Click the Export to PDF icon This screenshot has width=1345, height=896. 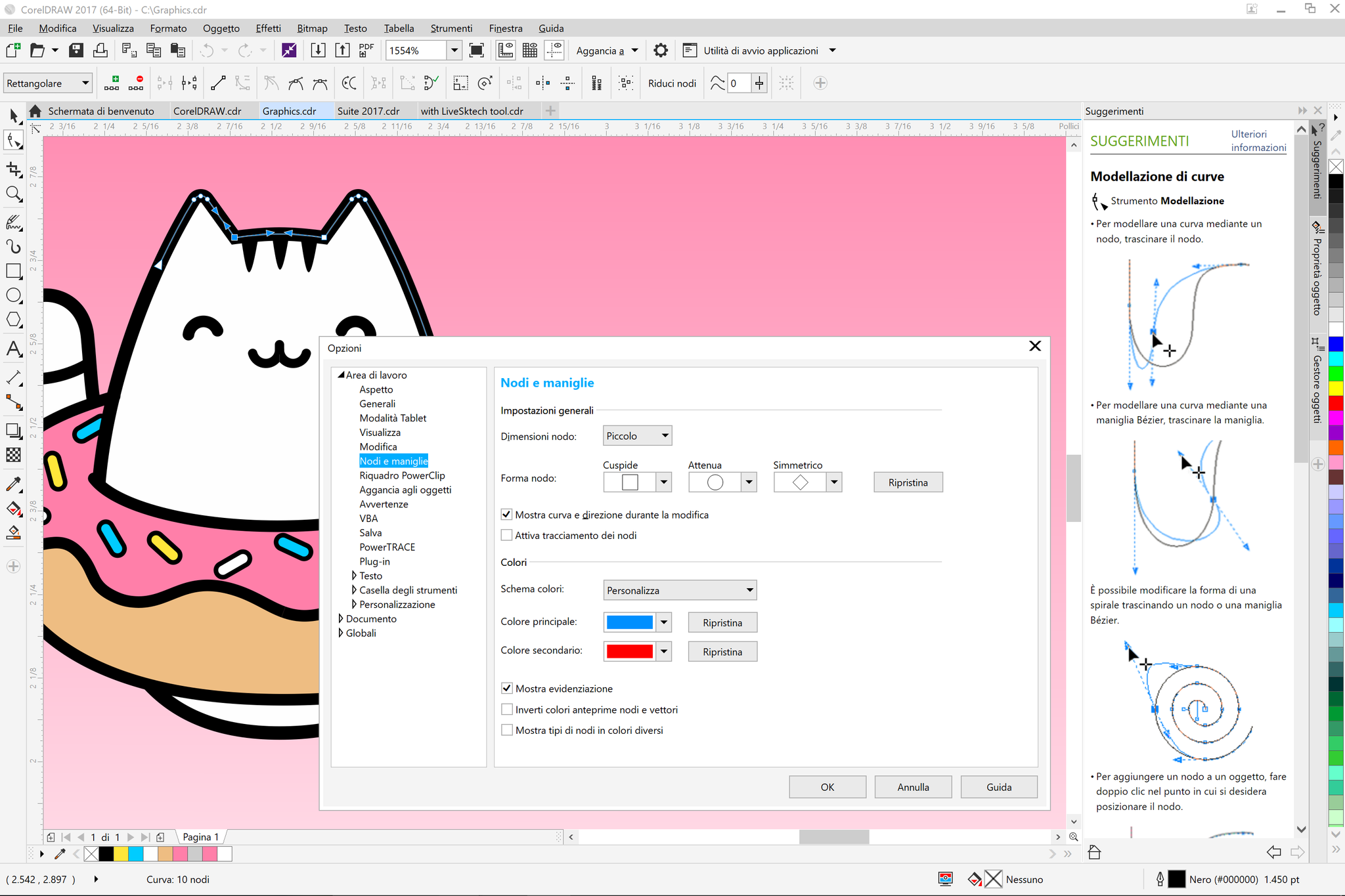[366, 51]
